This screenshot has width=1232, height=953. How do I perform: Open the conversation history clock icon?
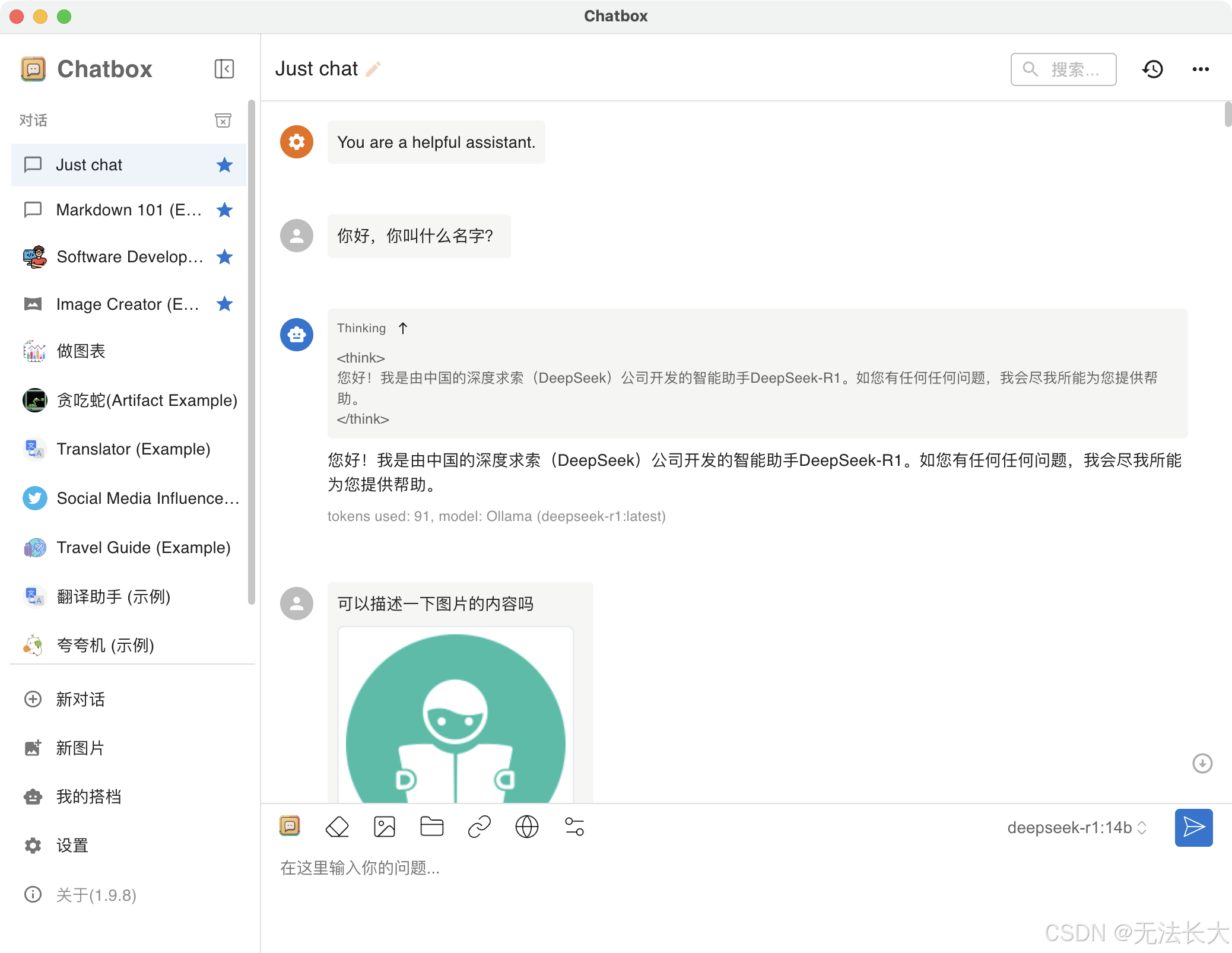pyautogui.click(x=1152, y=69)
